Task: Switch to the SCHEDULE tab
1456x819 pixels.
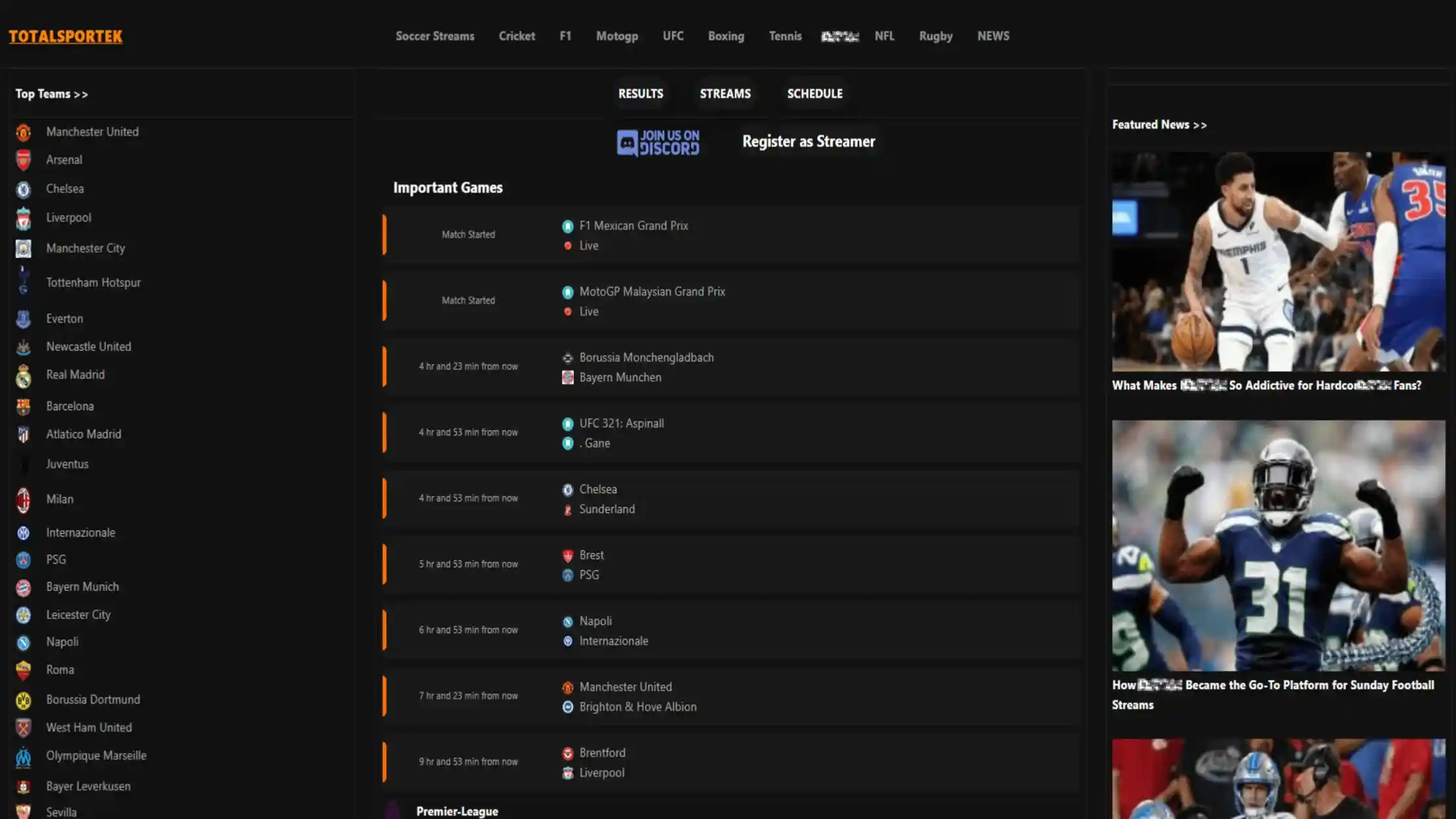Action: click(x=814, y=94)
